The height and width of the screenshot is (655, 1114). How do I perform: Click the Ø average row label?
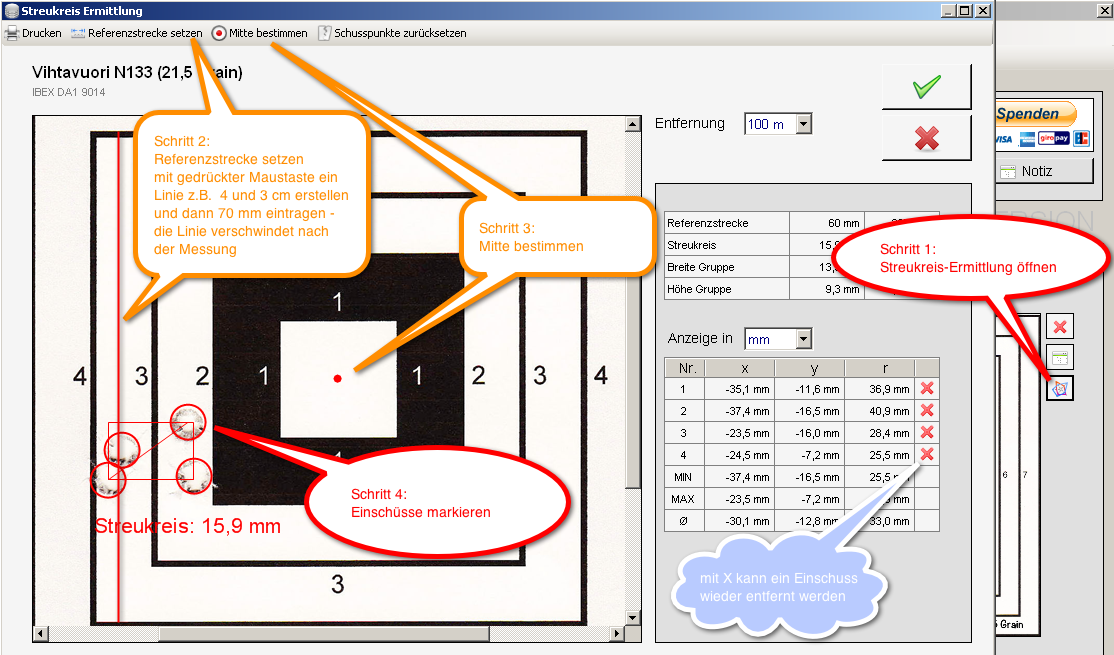(685, 521)
